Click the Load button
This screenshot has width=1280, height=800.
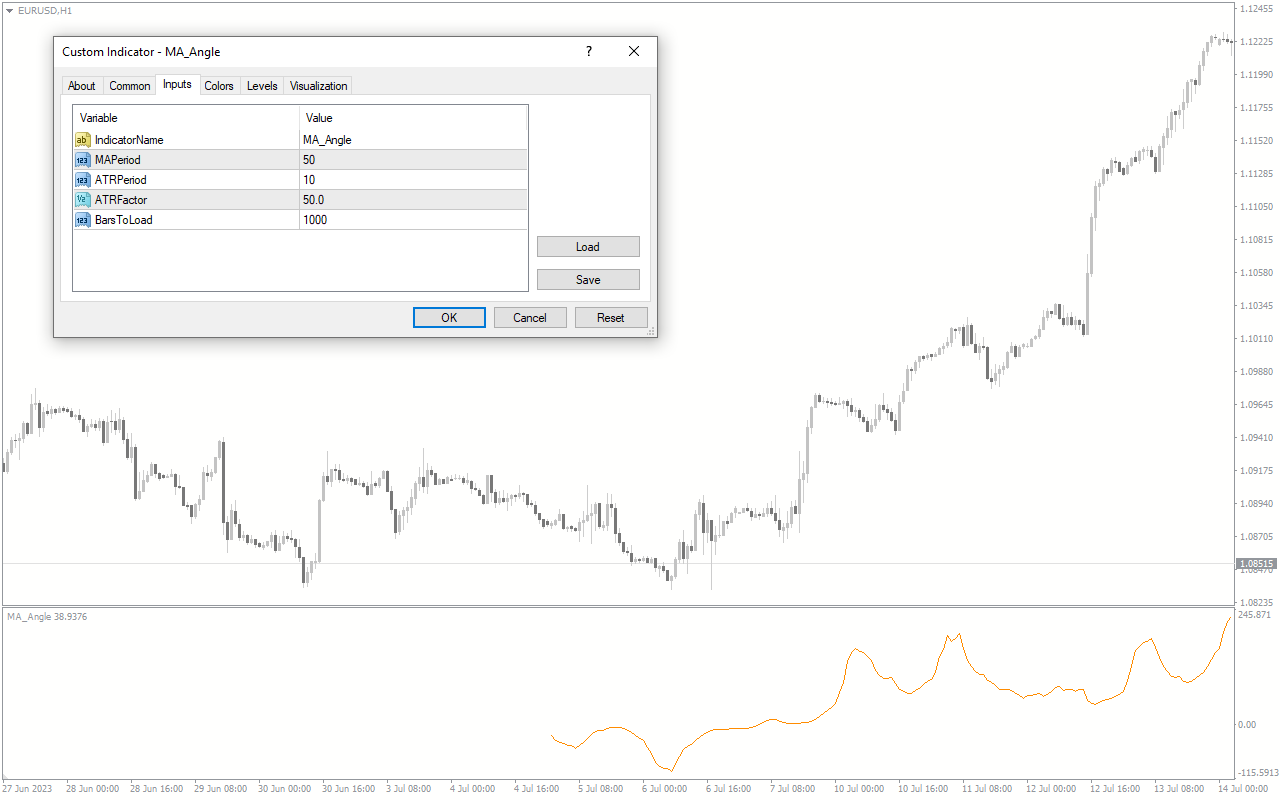tap(588, 247)
